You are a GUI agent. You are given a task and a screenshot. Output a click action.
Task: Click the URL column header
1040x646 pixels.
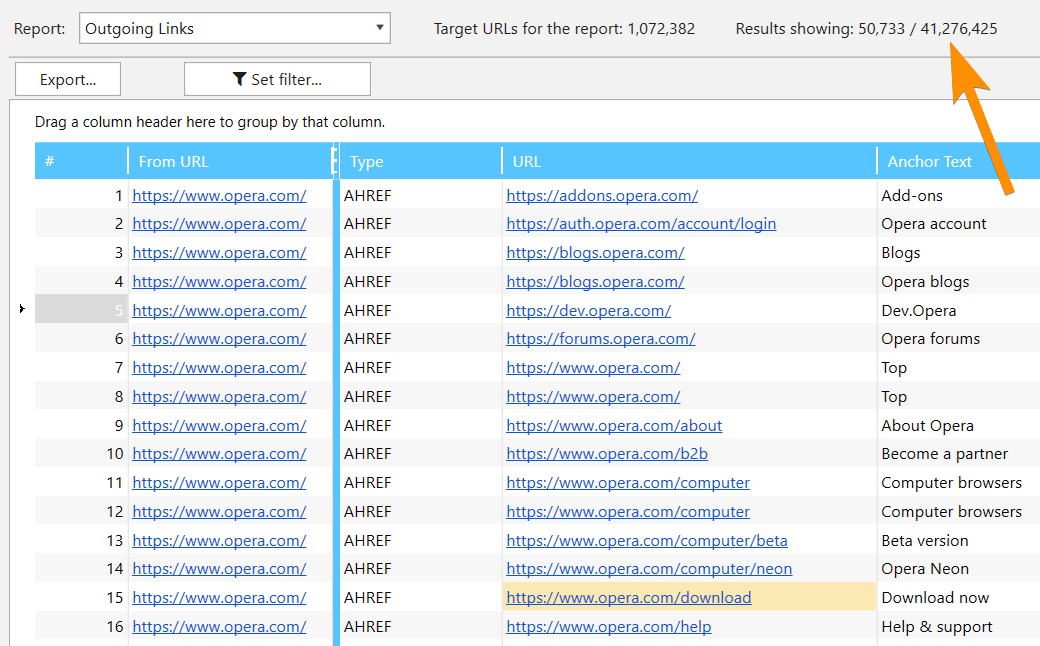(689, 161)
